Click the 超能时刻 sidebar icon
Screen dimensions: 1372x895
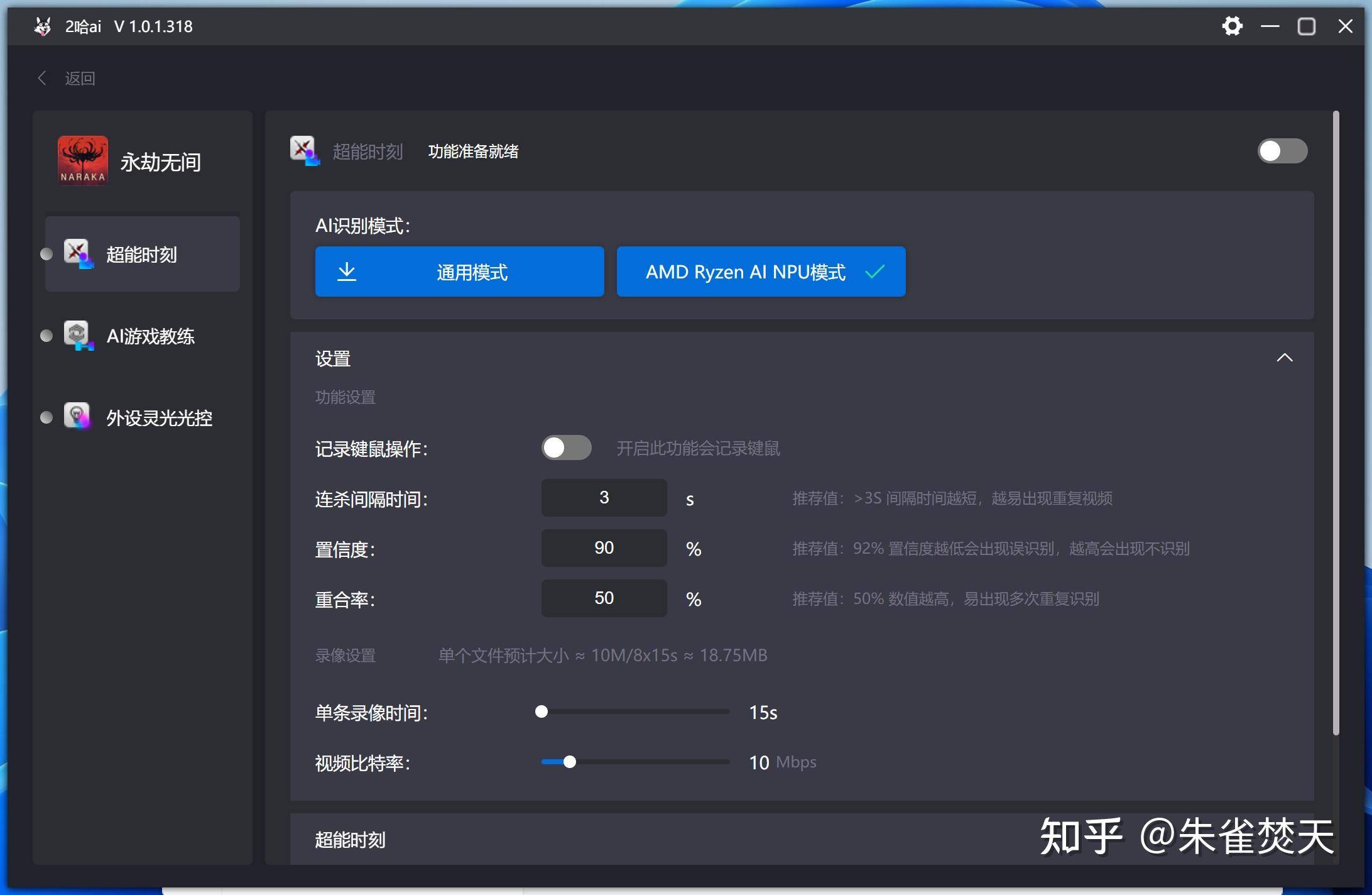pyautogui.click(x=78, y=254)
